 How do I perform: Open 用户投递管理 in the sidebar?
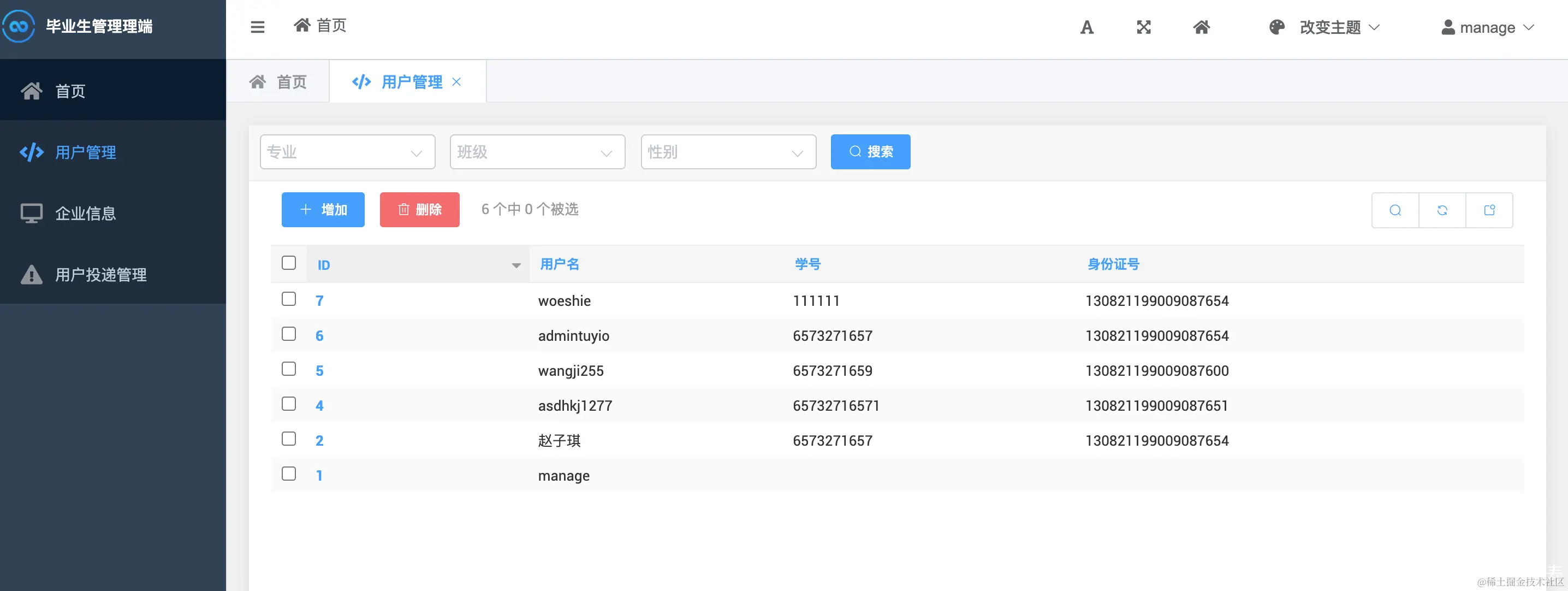[x=100, y=275]
